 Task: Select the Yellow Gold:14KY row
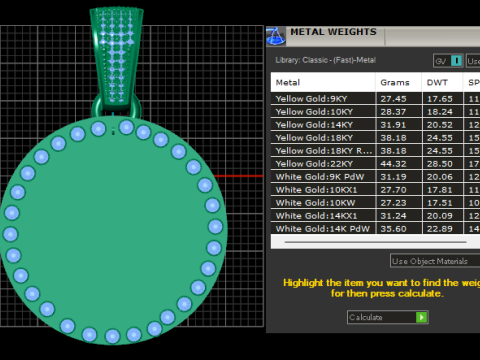(375, 125)
